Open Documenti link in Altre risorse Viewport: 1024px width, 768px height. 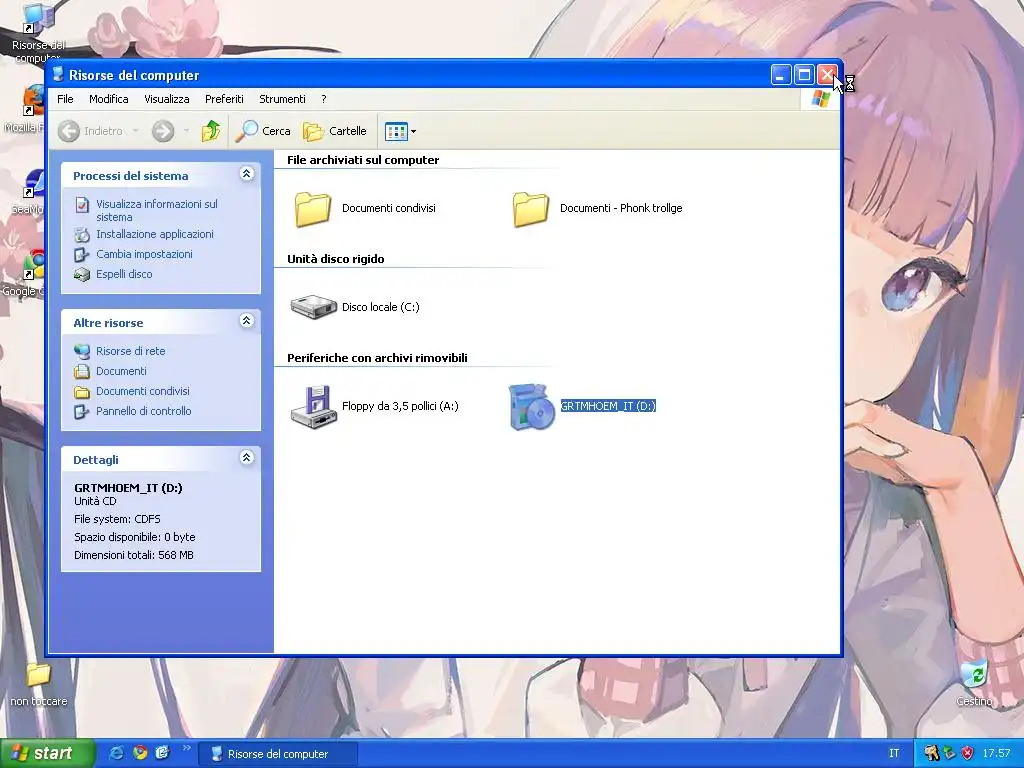121,371
